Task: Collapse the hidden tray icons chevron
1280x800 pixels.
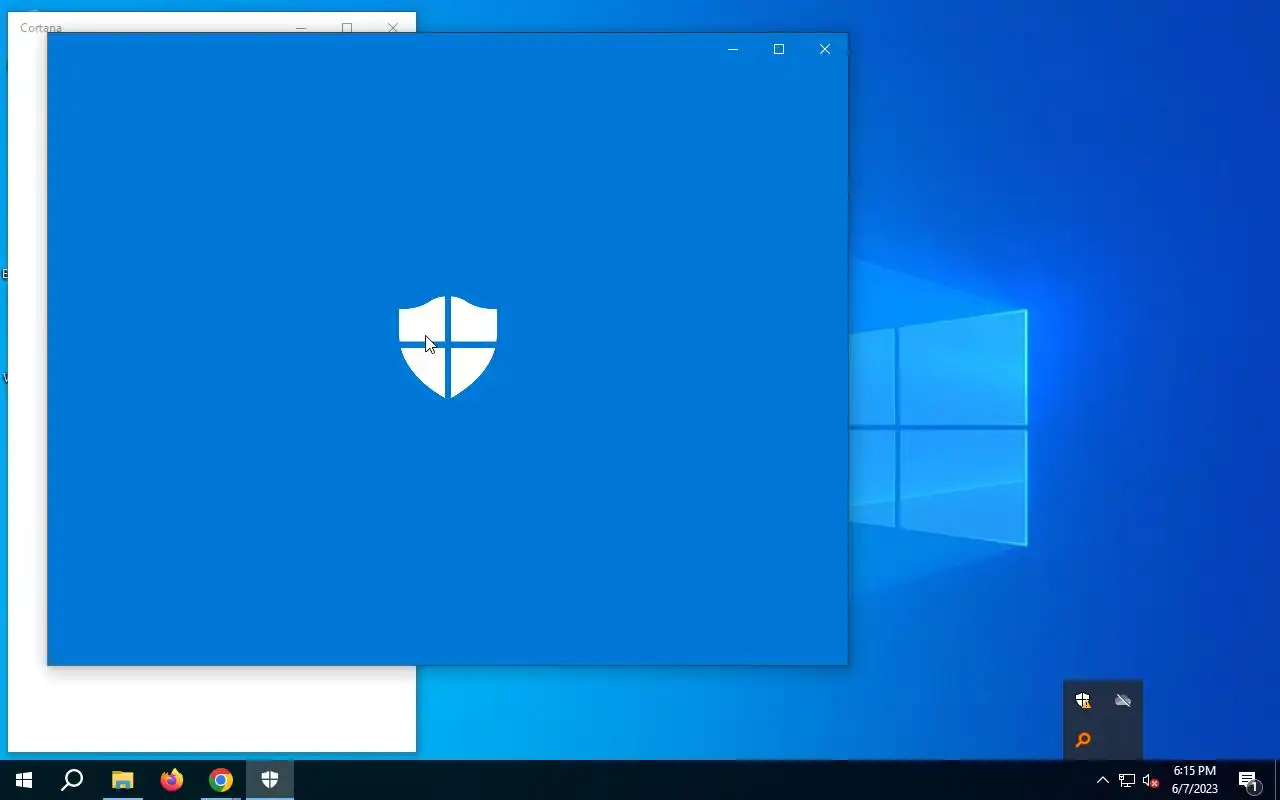Action: point(1103,780)
